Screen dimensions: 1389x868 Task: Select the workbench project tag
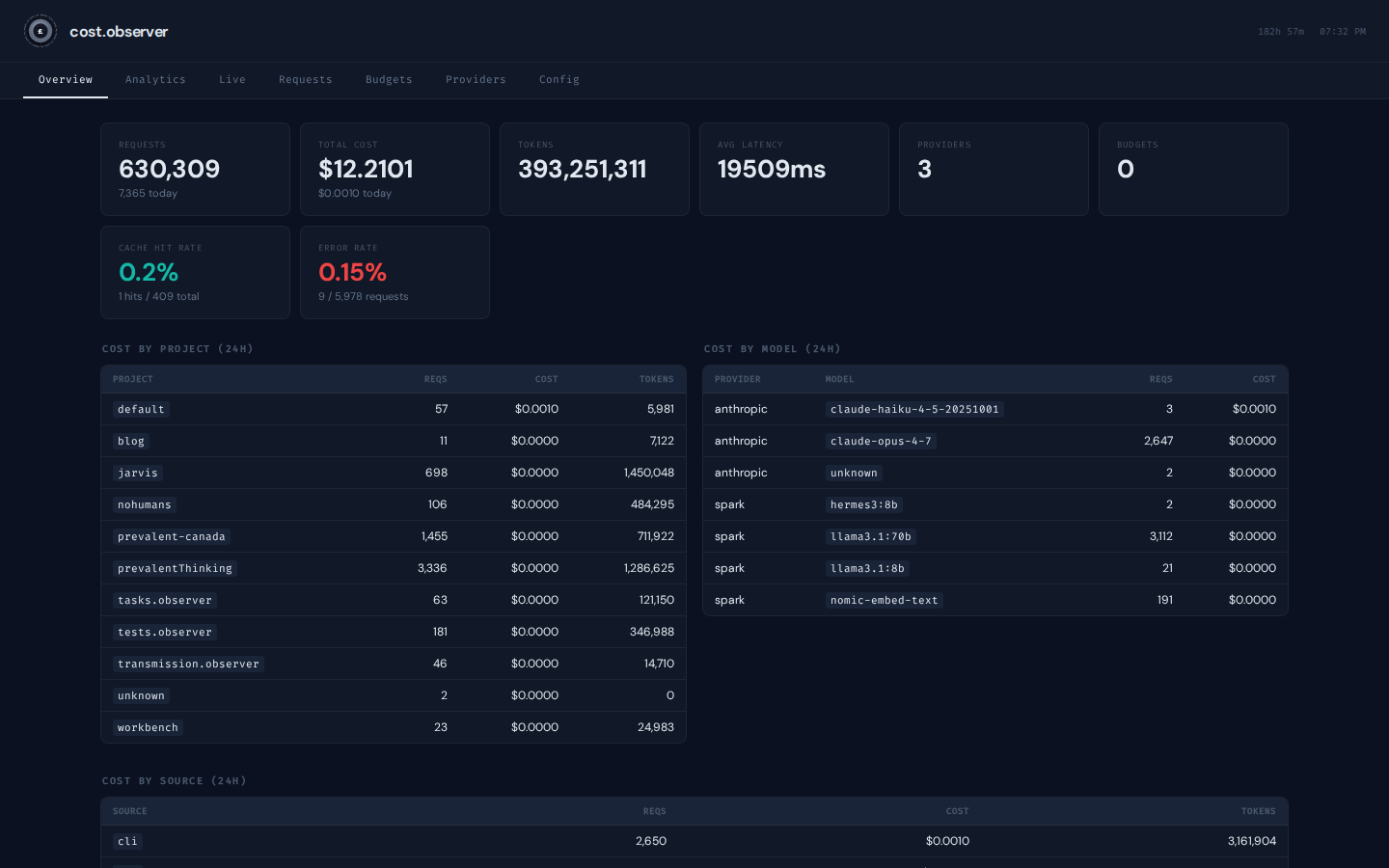tap(148, 727)
